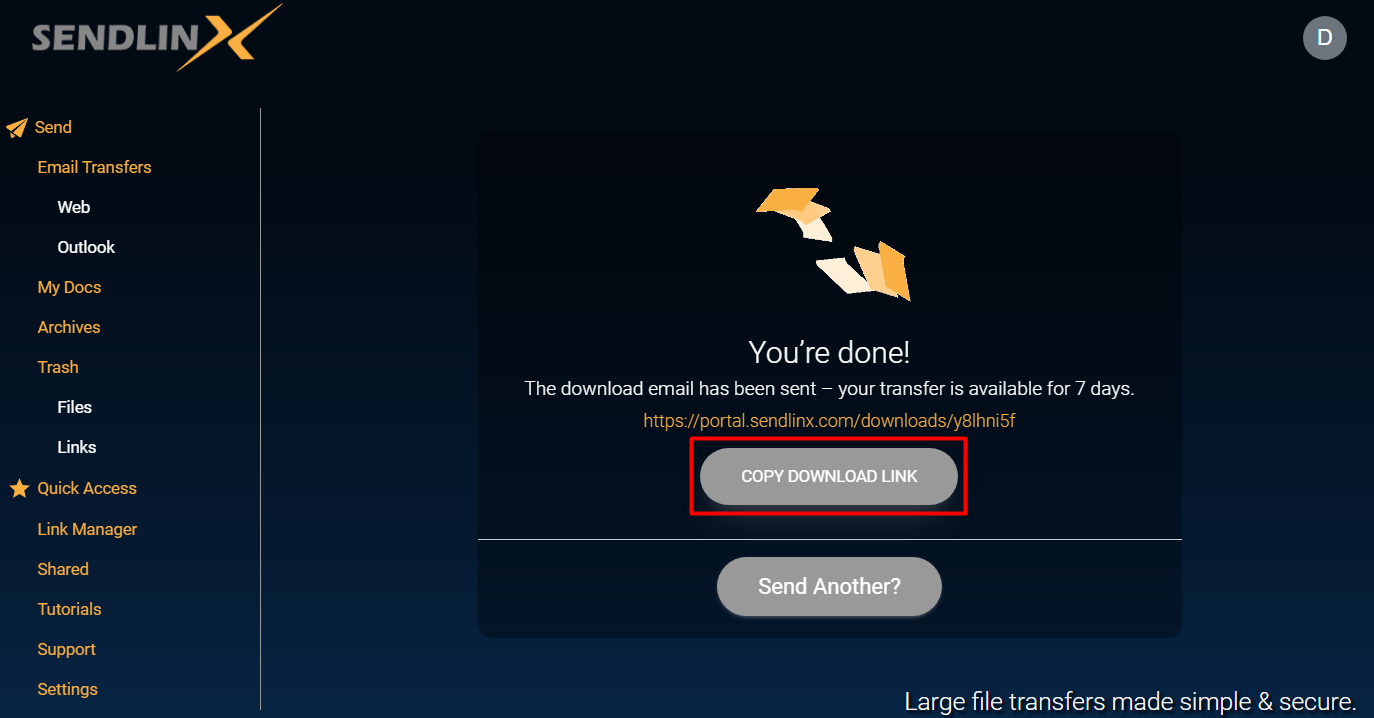Open Link Manager
Viewport: 1374px width, 718px height.
coord(87,529)
